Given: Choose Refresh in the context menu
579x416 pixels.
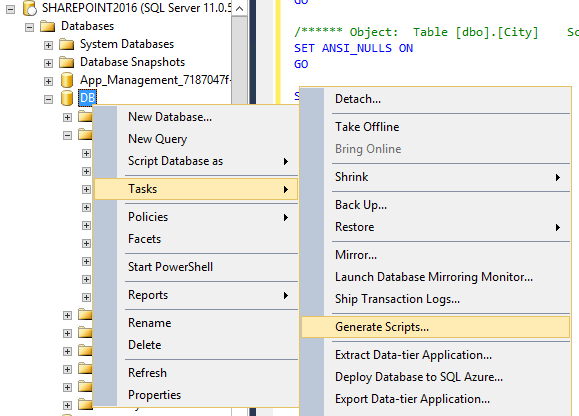Looking at the screenshot, I should click(x=196, y=373).
